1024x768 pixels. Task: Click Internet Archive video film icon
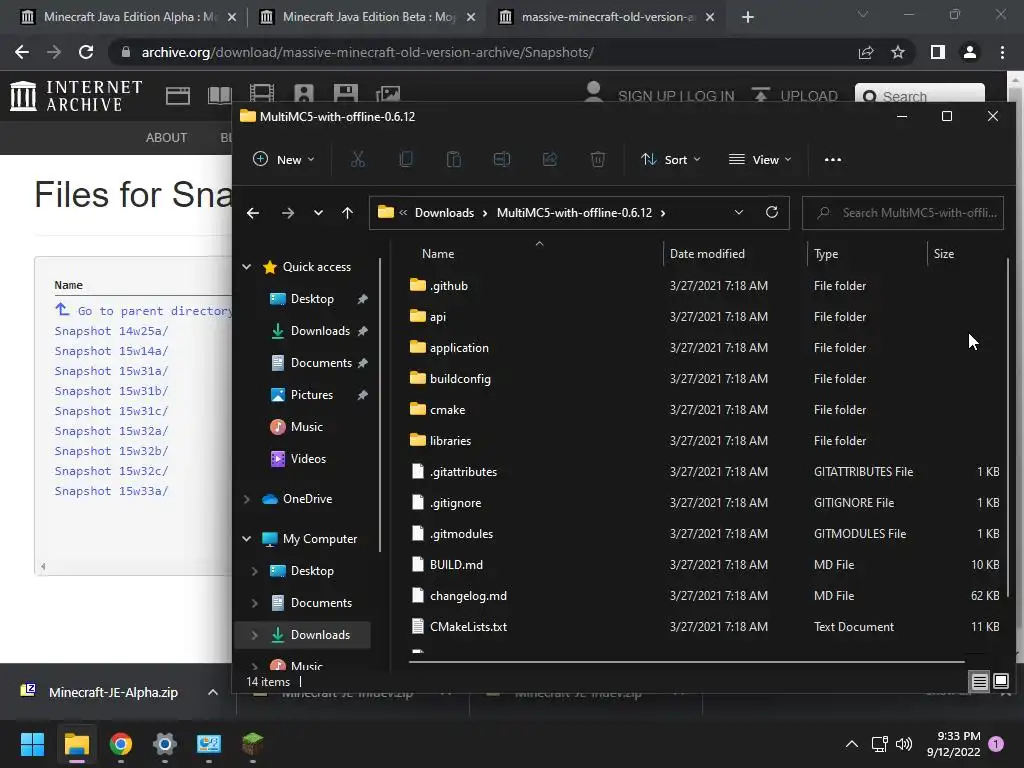click(262, 94)
